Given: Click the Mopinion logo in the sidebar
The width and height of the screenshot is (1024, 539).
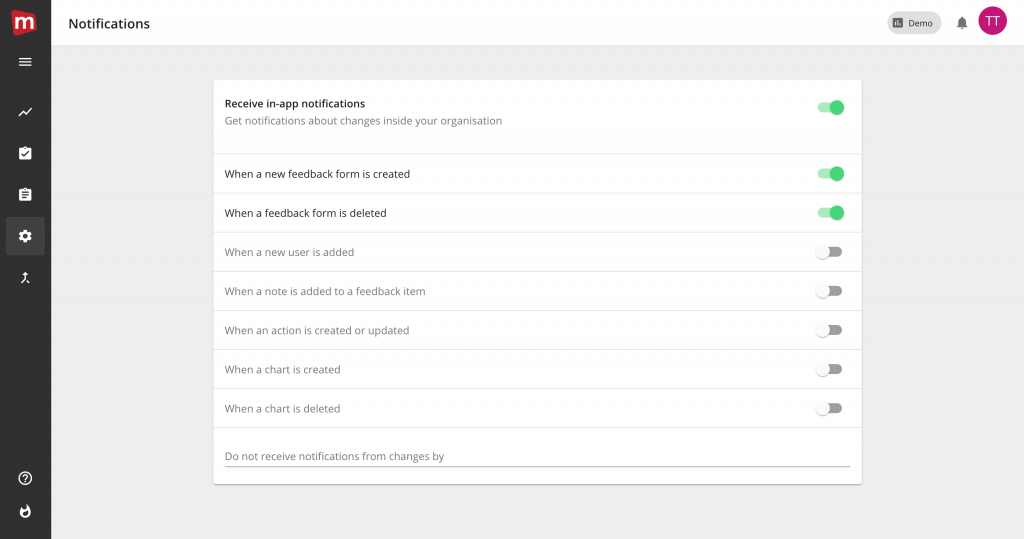Looking at the screenshot, I should point(25,22).
